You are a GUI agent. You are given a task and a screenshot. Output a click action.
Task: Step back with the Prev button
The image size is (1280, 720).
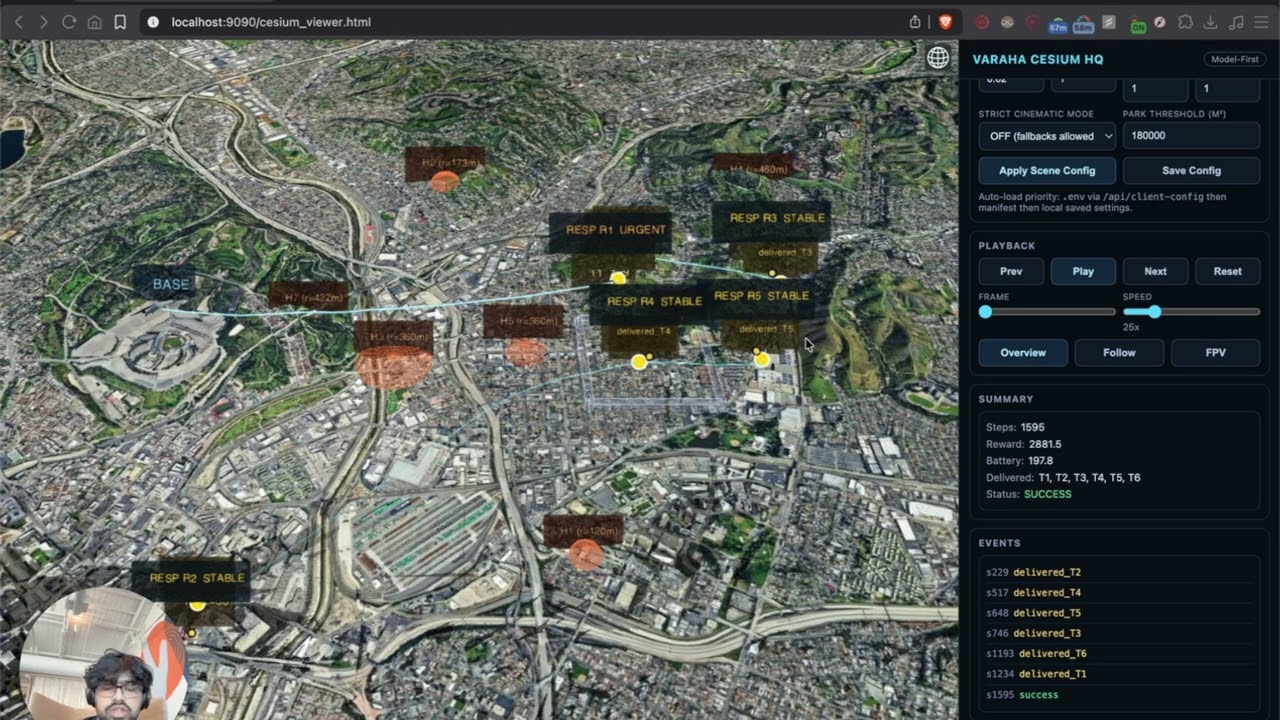point(1011,271)
